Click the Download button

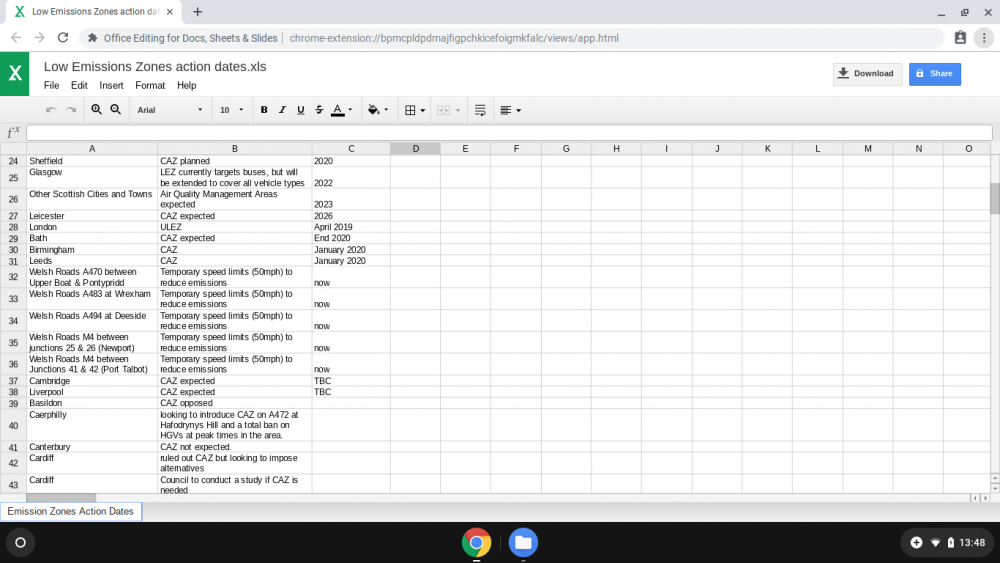click(867, 74)
